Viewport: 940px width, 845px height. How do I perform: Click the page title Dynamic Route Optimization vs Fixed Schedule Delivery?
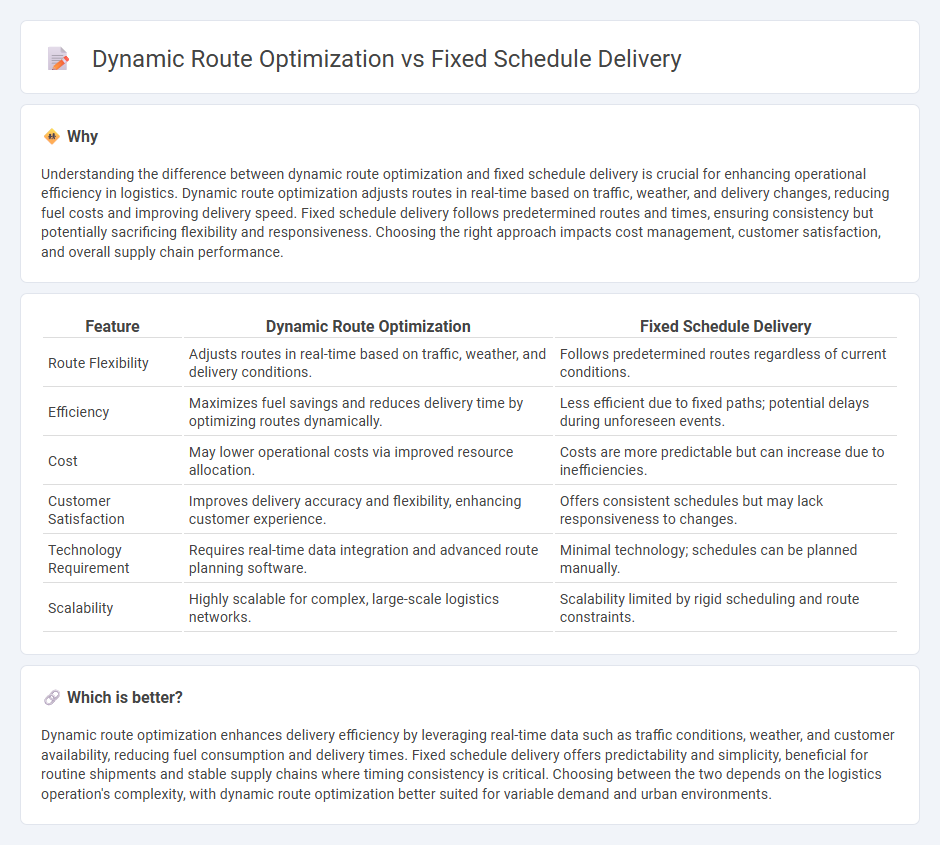(387, 59)
